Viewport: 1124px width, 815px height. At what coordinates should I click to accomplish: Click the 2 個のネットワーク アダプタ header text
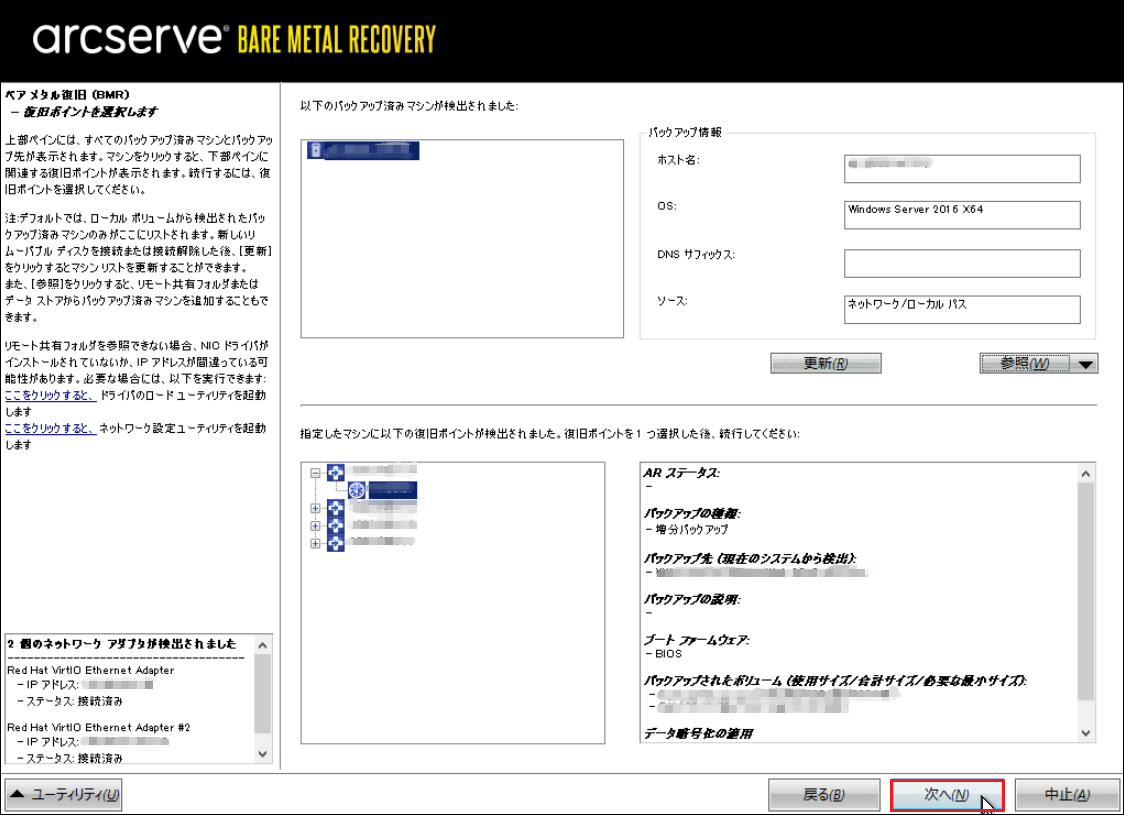click(x=121, y=644)
